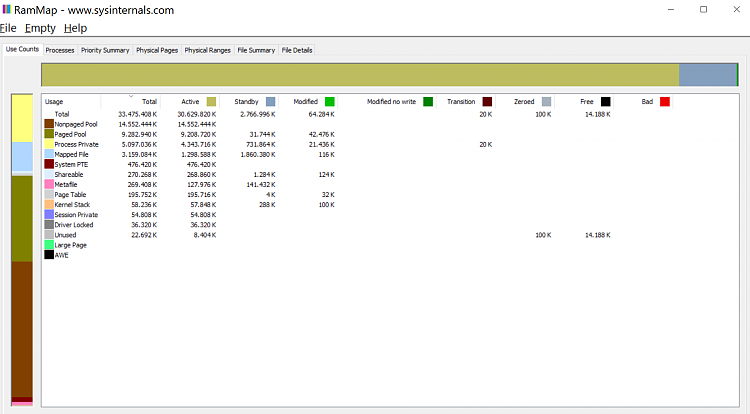
Task: Open the Empty menu
Action: tap(40, 28)
